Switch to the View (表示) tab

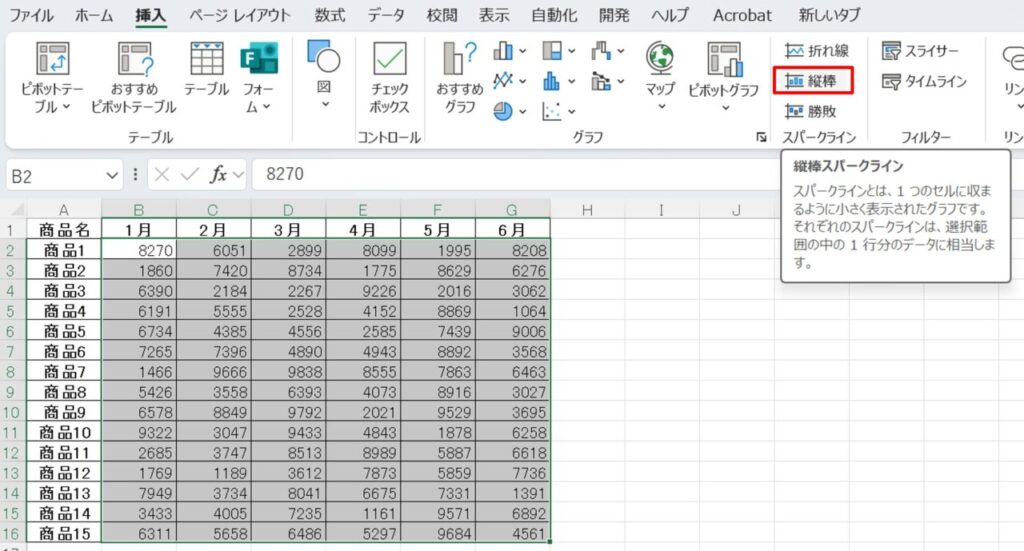[494, 15]
